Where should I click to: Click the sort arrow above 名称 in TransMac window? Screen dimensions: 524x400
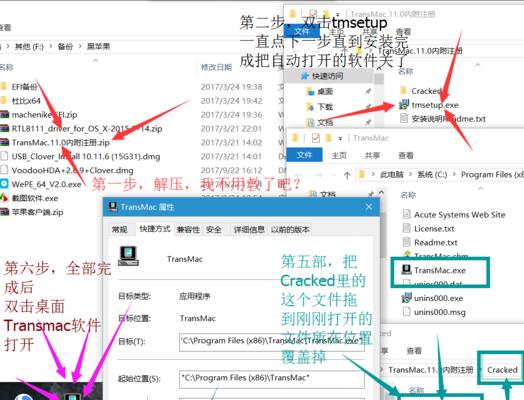click(x=480, y=188)
